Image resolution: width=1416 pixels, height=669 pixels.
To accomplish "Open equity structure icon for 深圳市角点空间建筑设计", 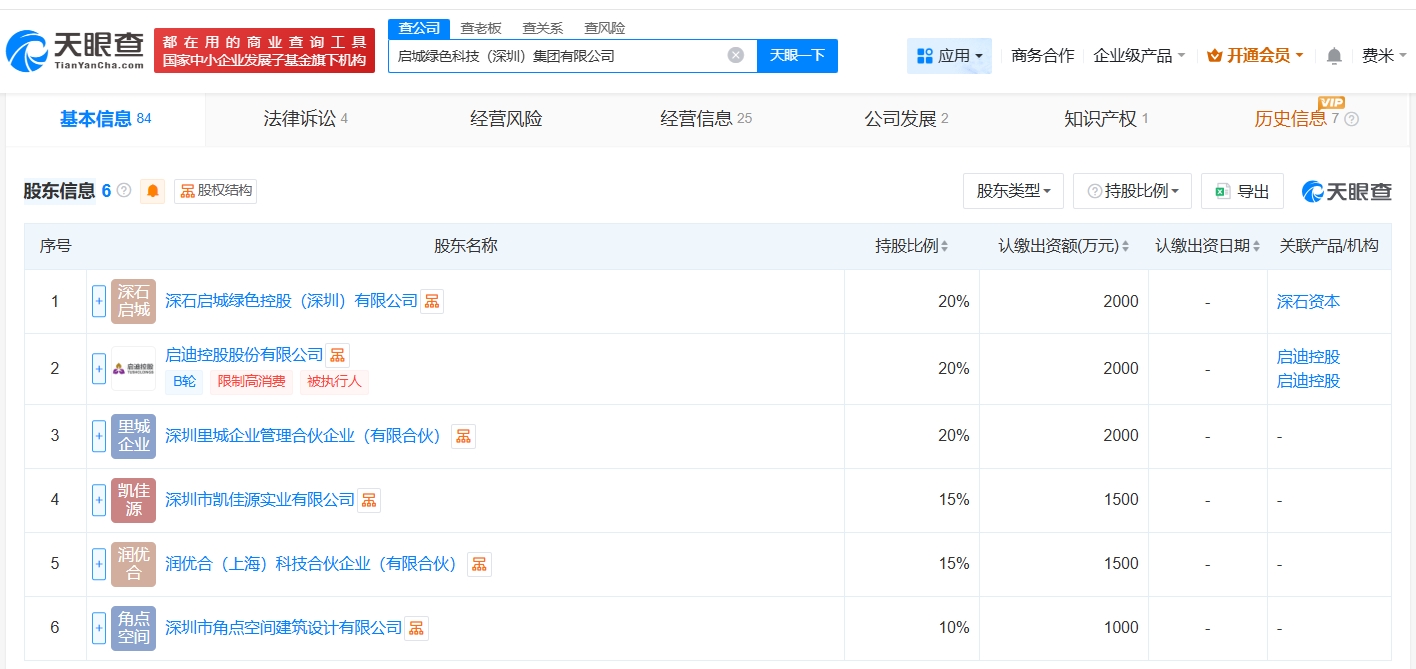I will click(x=416, y=628).
